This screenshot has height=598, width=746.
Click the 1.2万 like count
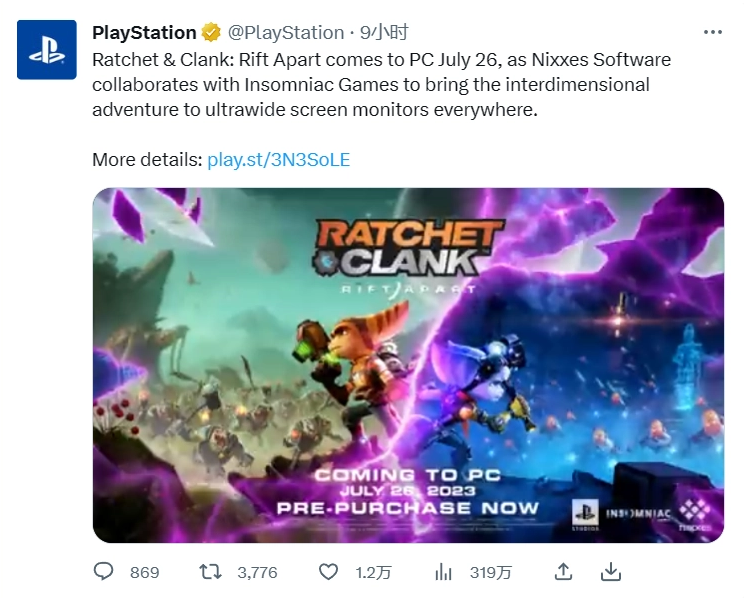372,573
